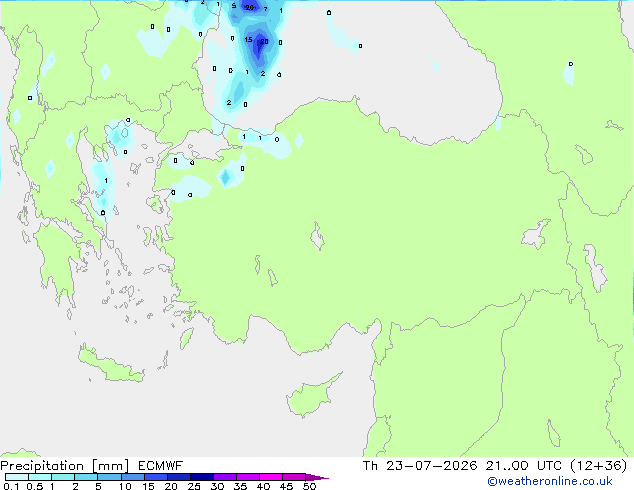Click the legend label '35'

click(240, 486)
